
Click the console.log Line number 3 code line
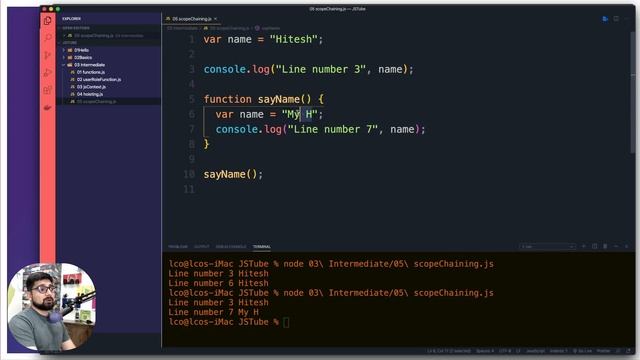pos(308,69)
